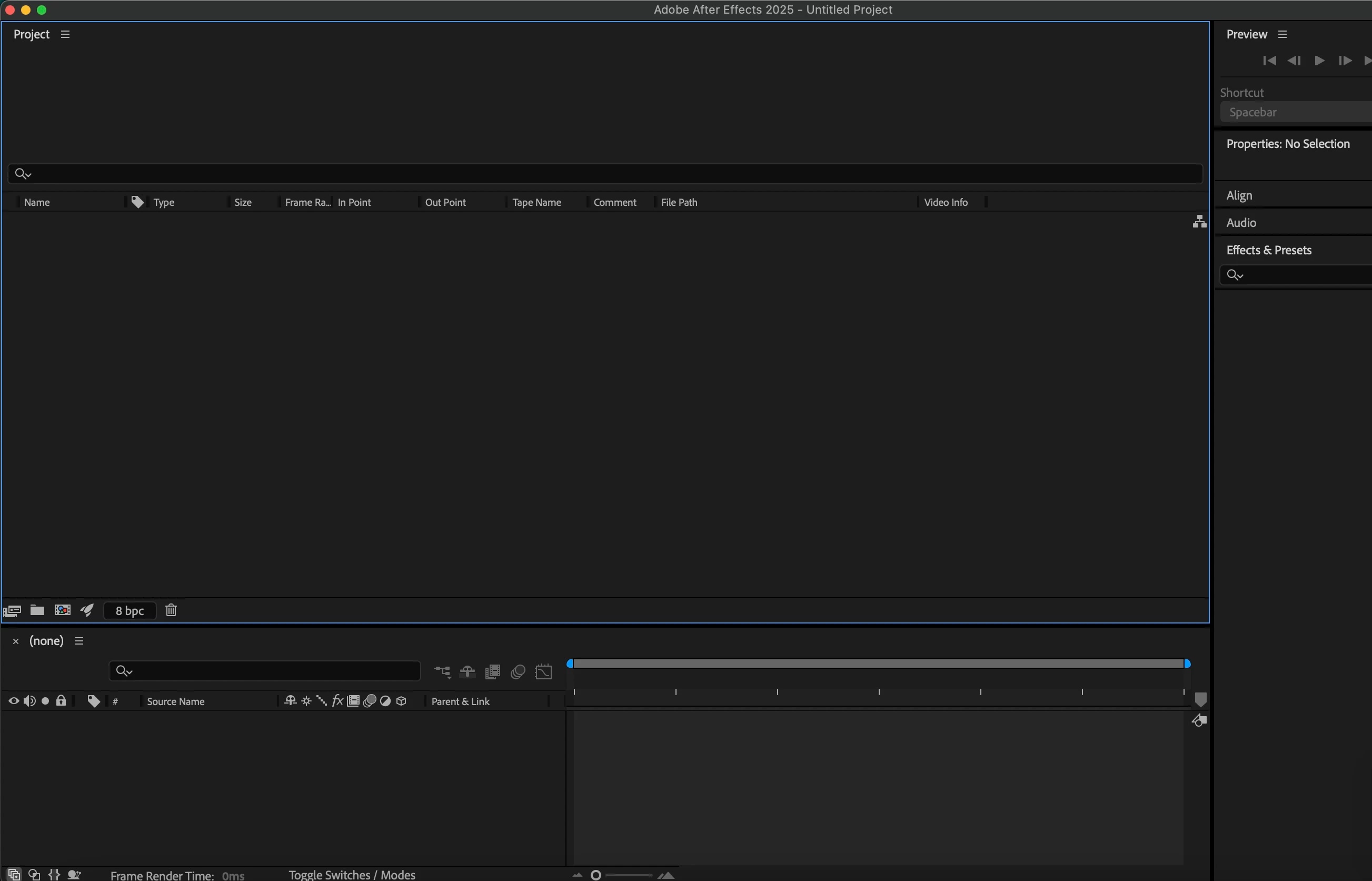Viewport: 1372px width, 881px height.
Task: Enable frame blending for all layers
Action: (x=492, y=671)
